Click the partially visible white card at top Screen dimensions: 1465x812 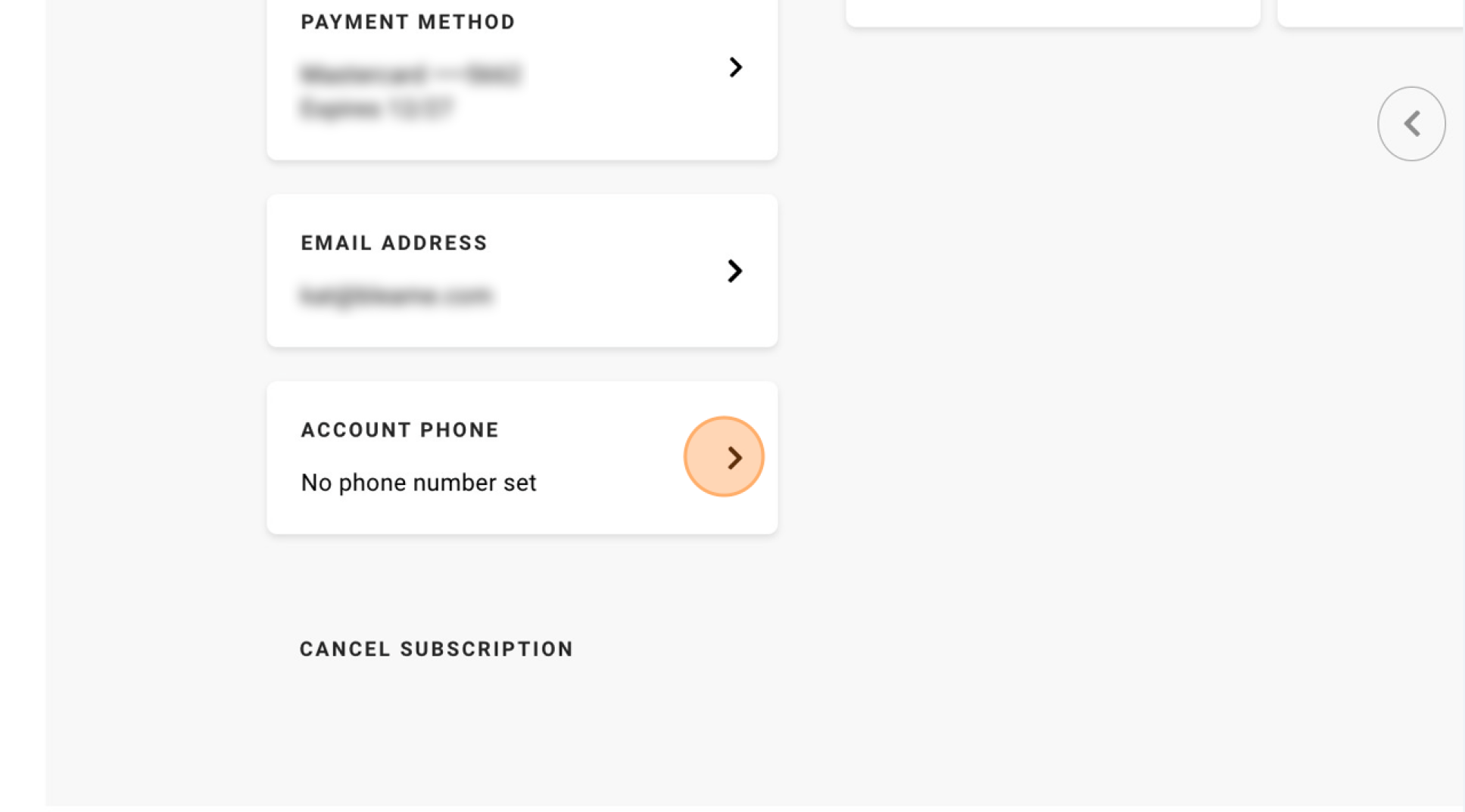tap(1053, 13)
